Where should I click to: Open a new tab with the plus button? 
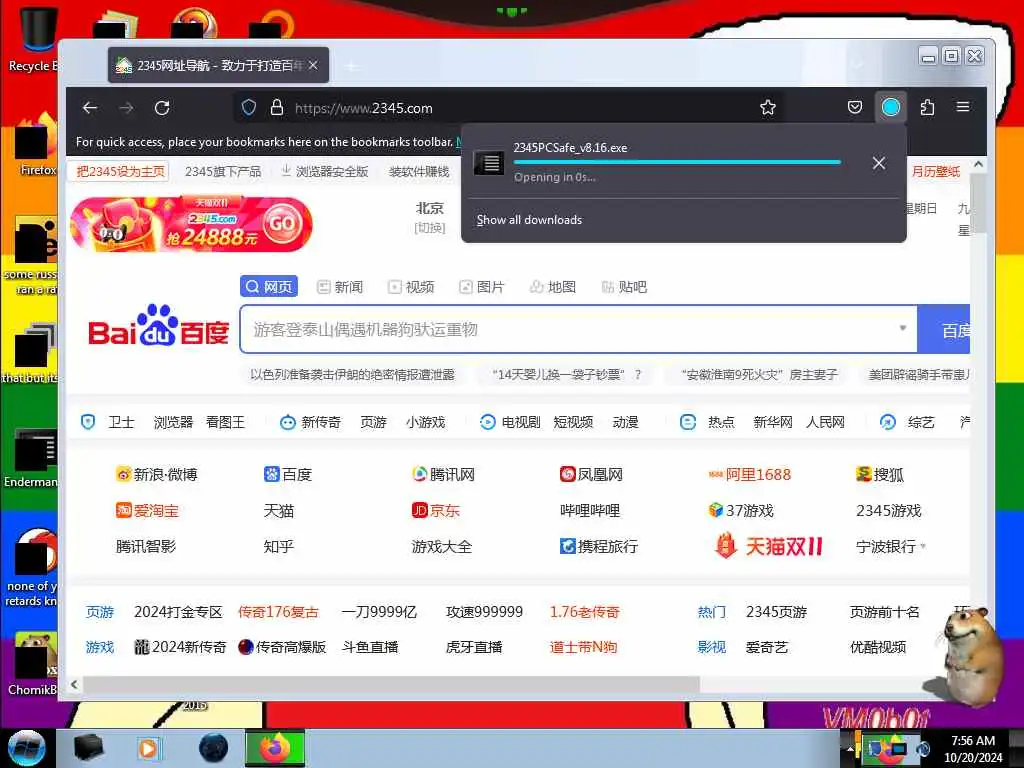point(352,66)
